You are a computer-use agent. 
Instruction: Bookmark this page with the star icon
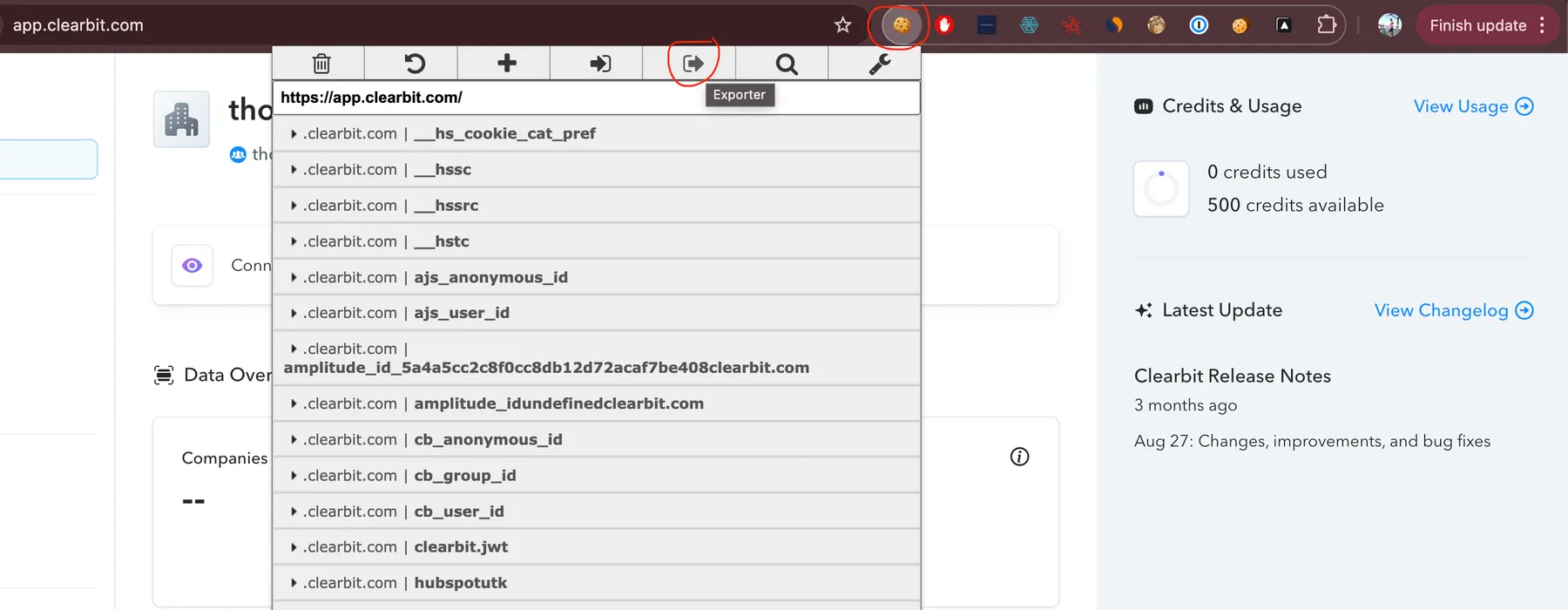coord(842,25)
